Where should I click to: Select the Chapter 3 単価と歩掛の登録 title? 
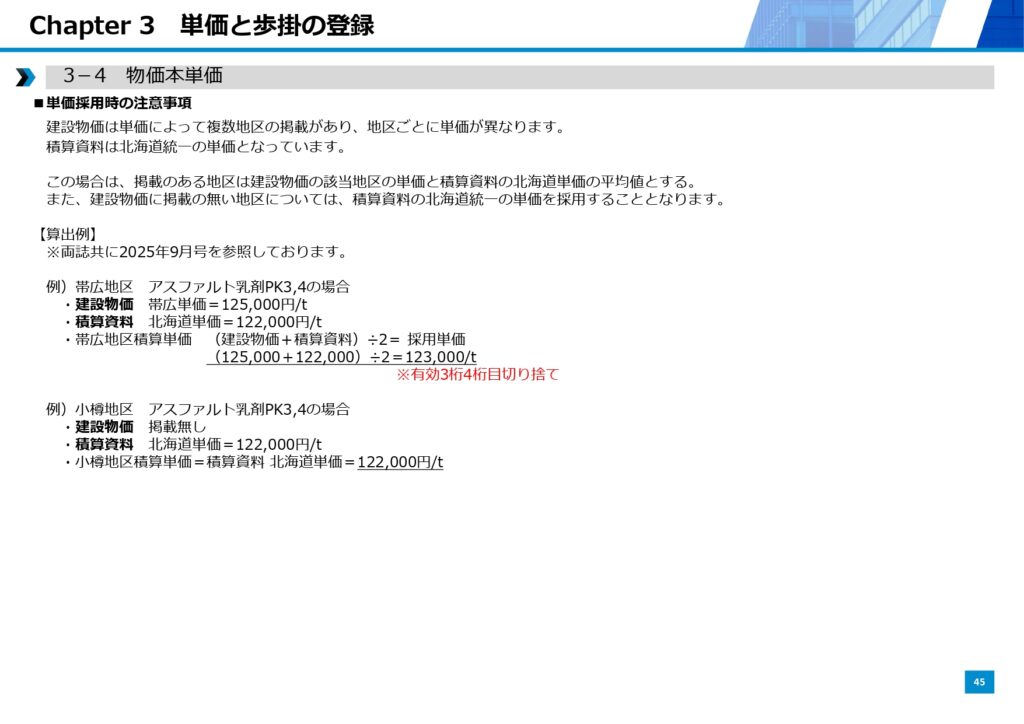[201, 25]
